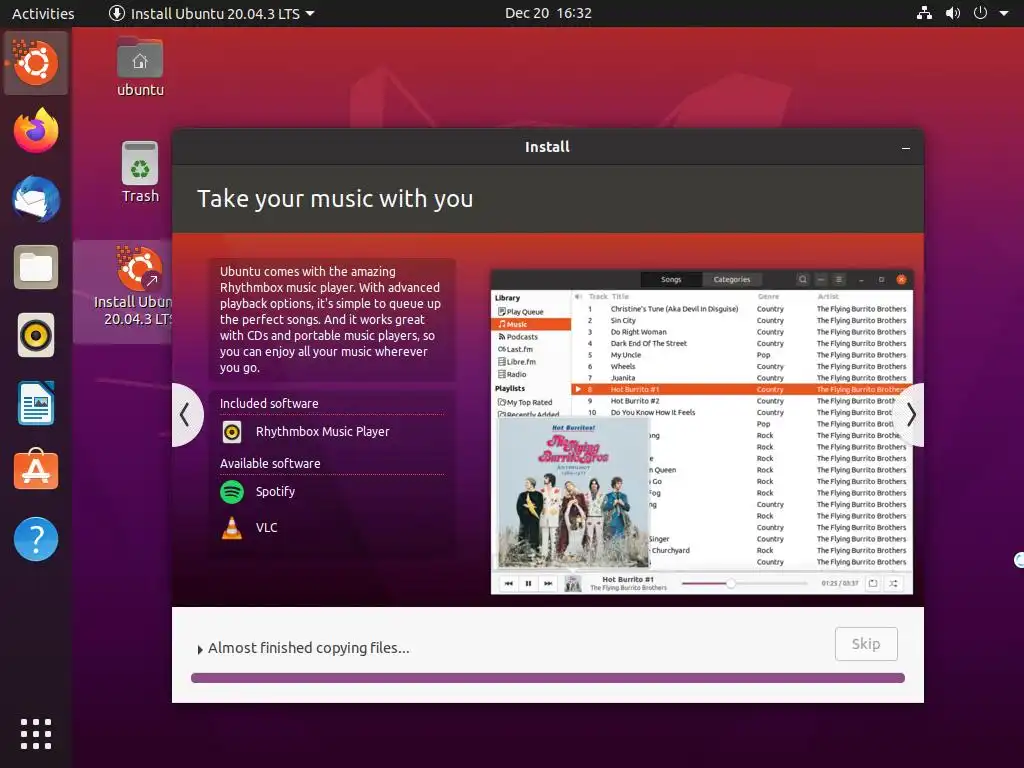
Task: Select My Top Rated playlist in preview
Action: tap(532, 402)
